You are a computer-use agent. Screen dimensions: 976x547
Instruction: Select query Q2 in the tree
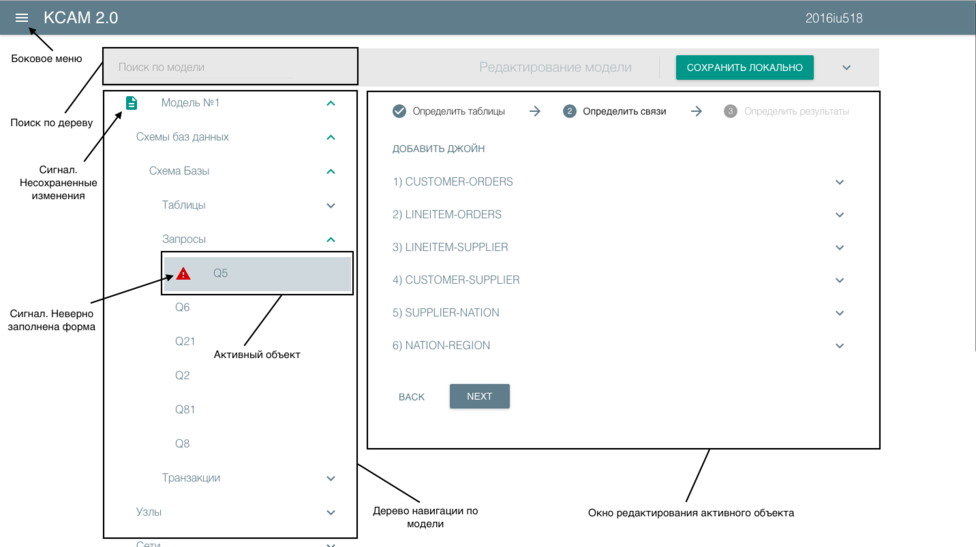point(182,376)
